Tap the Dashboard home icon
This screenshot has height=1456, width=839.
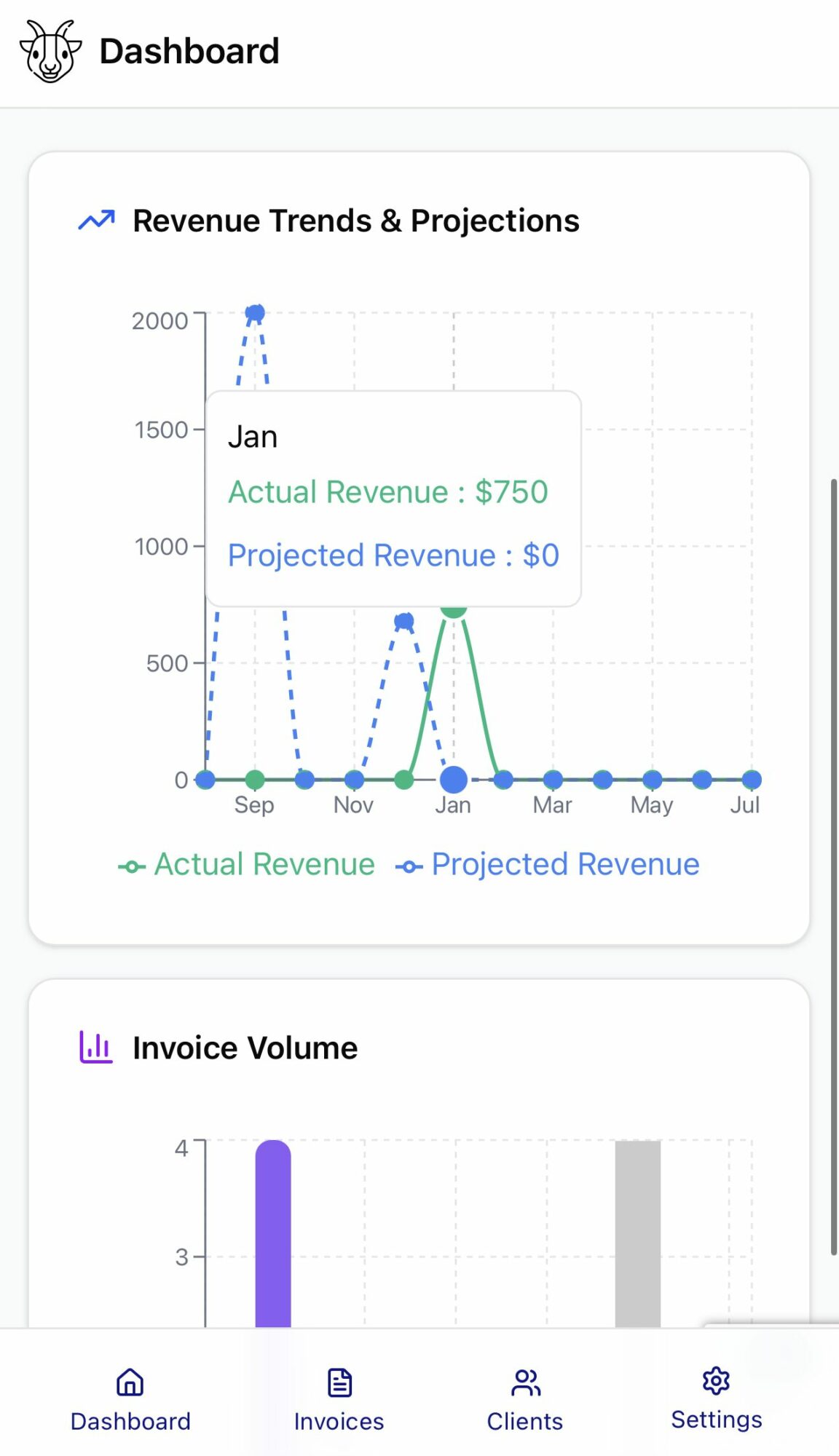pos(130,1382)
